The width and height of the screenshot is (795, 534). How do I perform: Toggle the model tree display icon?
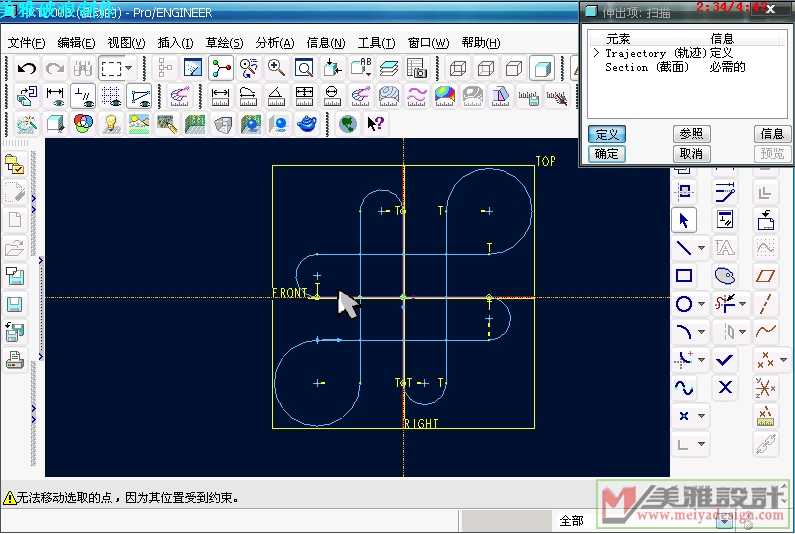pos(165,68)
